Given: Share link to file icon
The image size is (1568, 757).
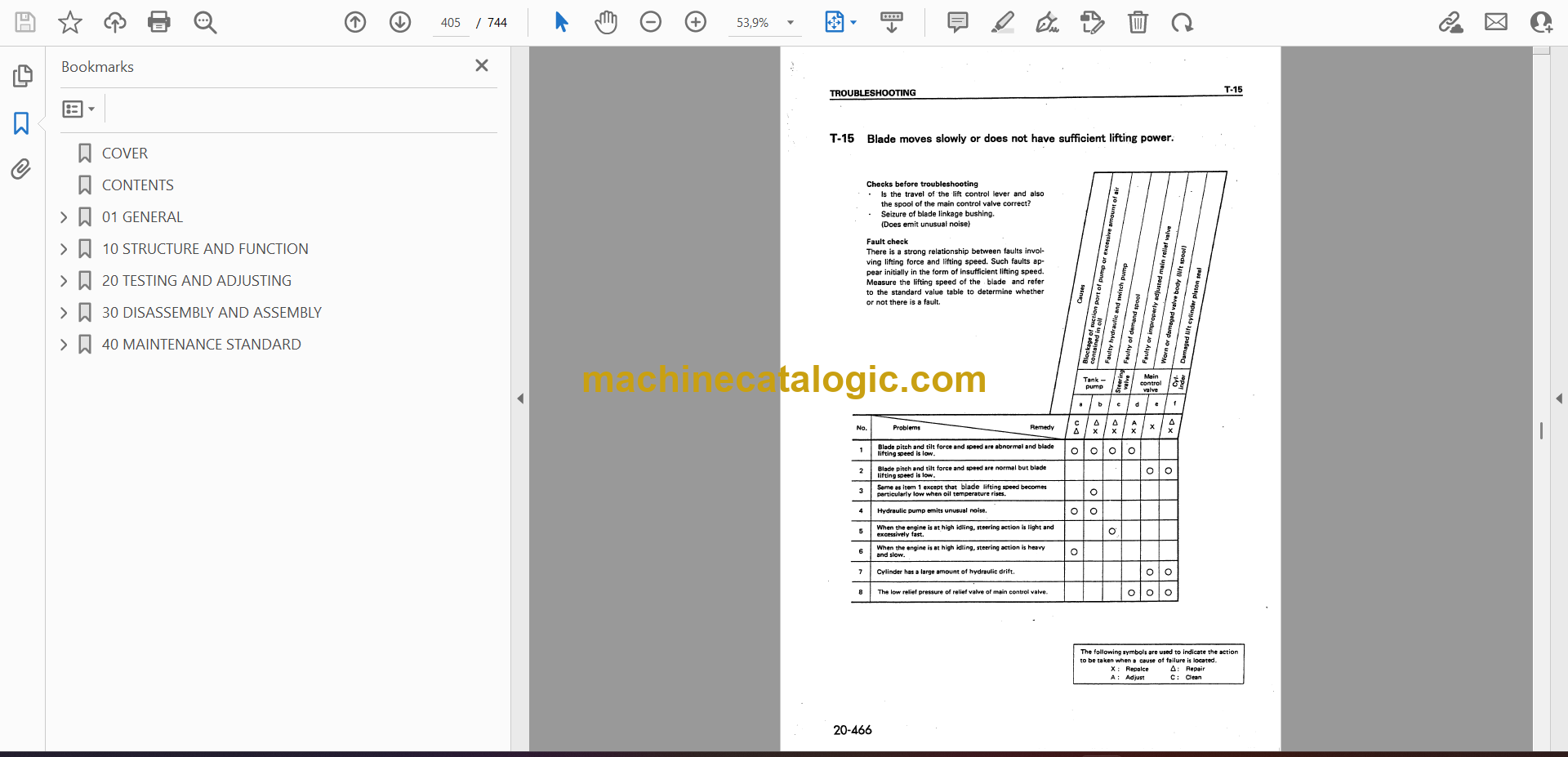Looking at the screenshot, I should pos(1451,22).
